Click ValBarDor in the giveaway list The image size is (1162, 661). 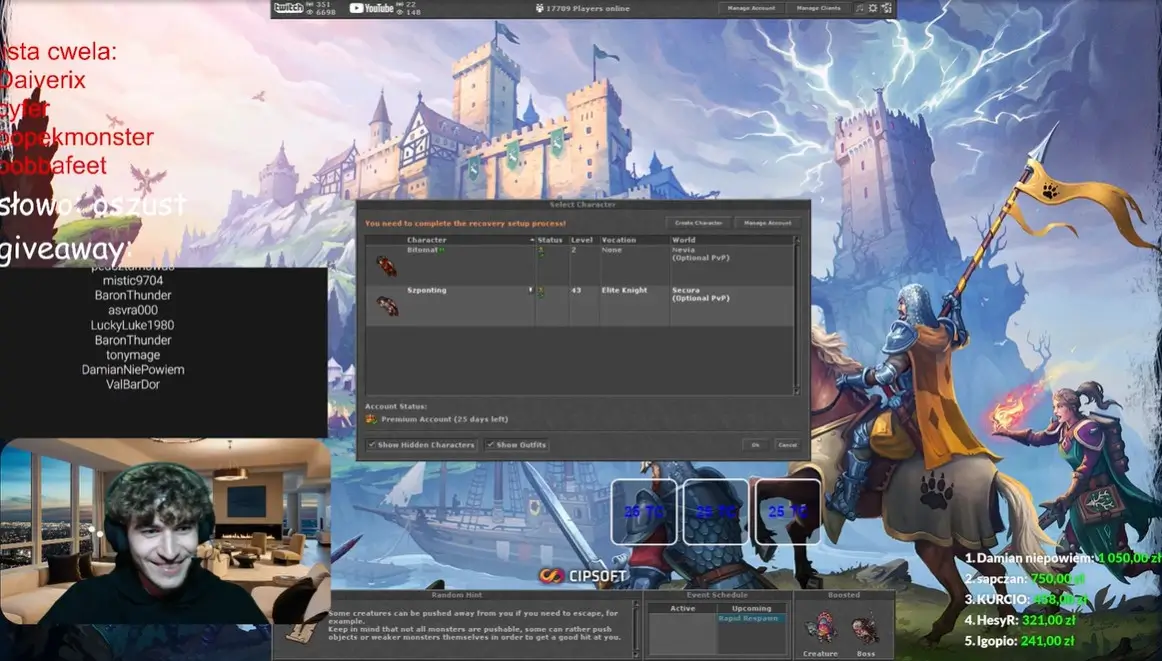pyautogui.click(x=133, y=384)
